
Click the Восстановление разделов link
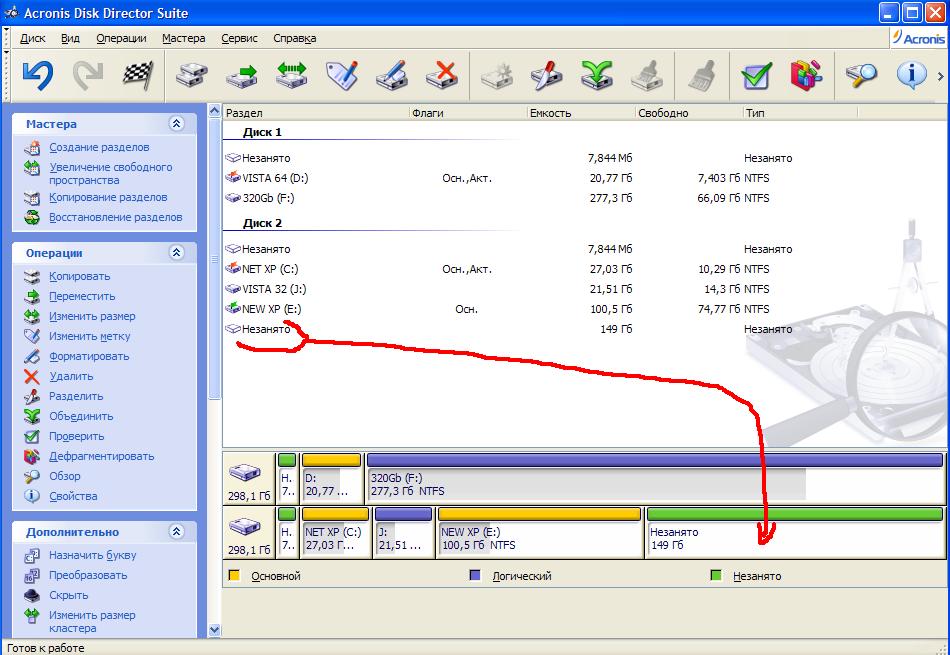click(x=116, y=218)
